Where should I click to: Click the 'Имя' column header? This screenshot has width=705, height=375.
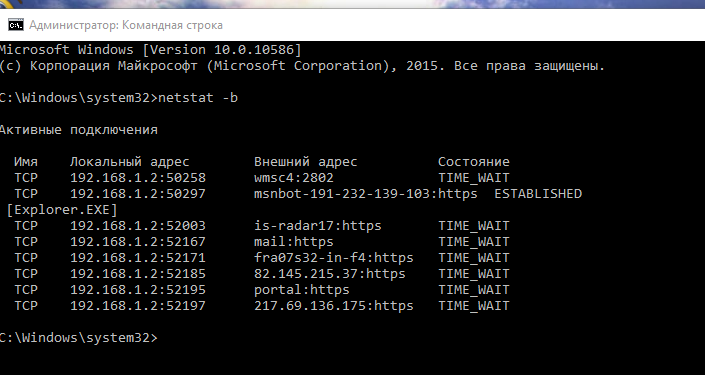coord(26,161)
